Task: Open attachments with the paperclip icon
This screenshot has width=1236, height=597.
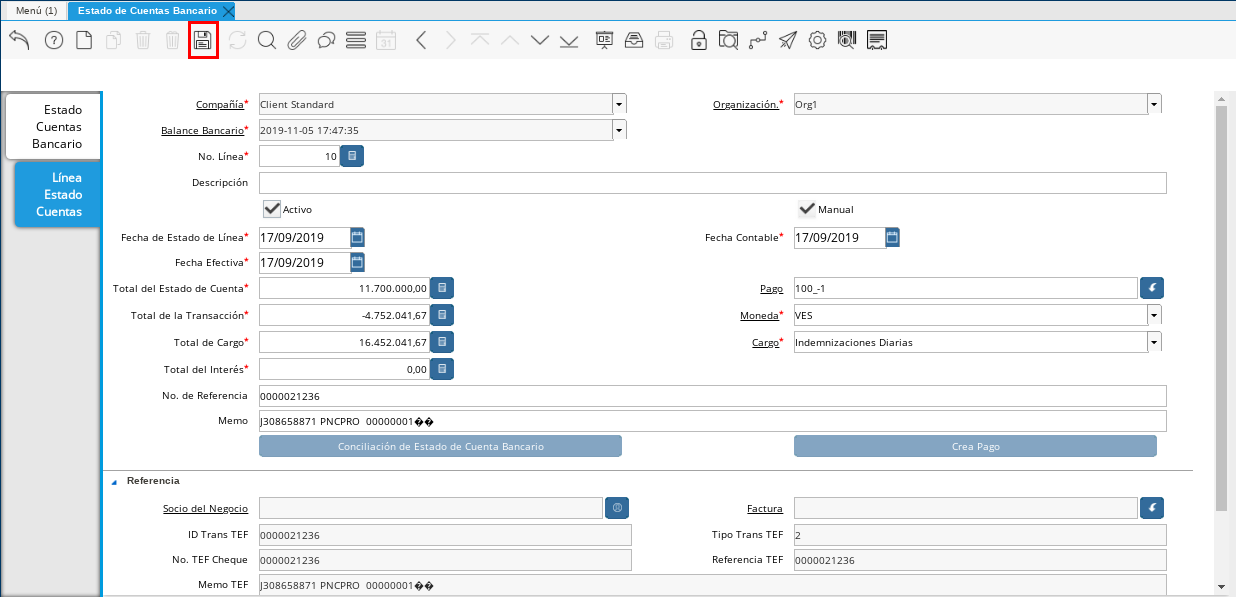Action: click(x=296, y=41)
